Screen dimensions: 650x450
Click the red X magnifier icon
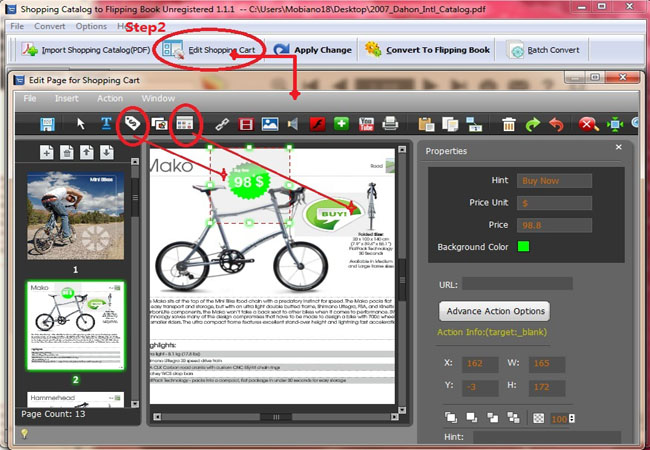588,124
